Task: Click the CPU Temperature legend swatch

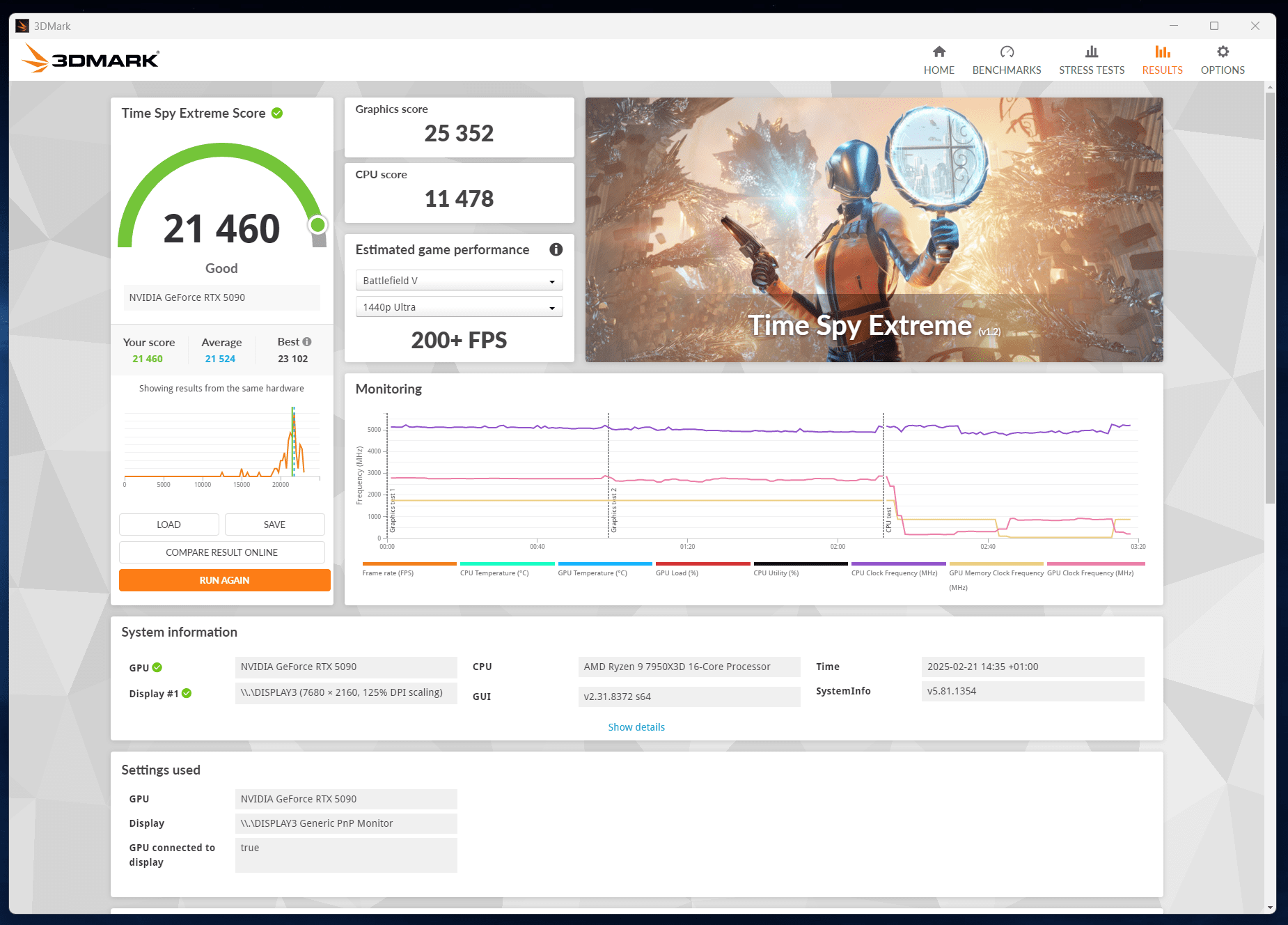Action: (x=507, y=563)
